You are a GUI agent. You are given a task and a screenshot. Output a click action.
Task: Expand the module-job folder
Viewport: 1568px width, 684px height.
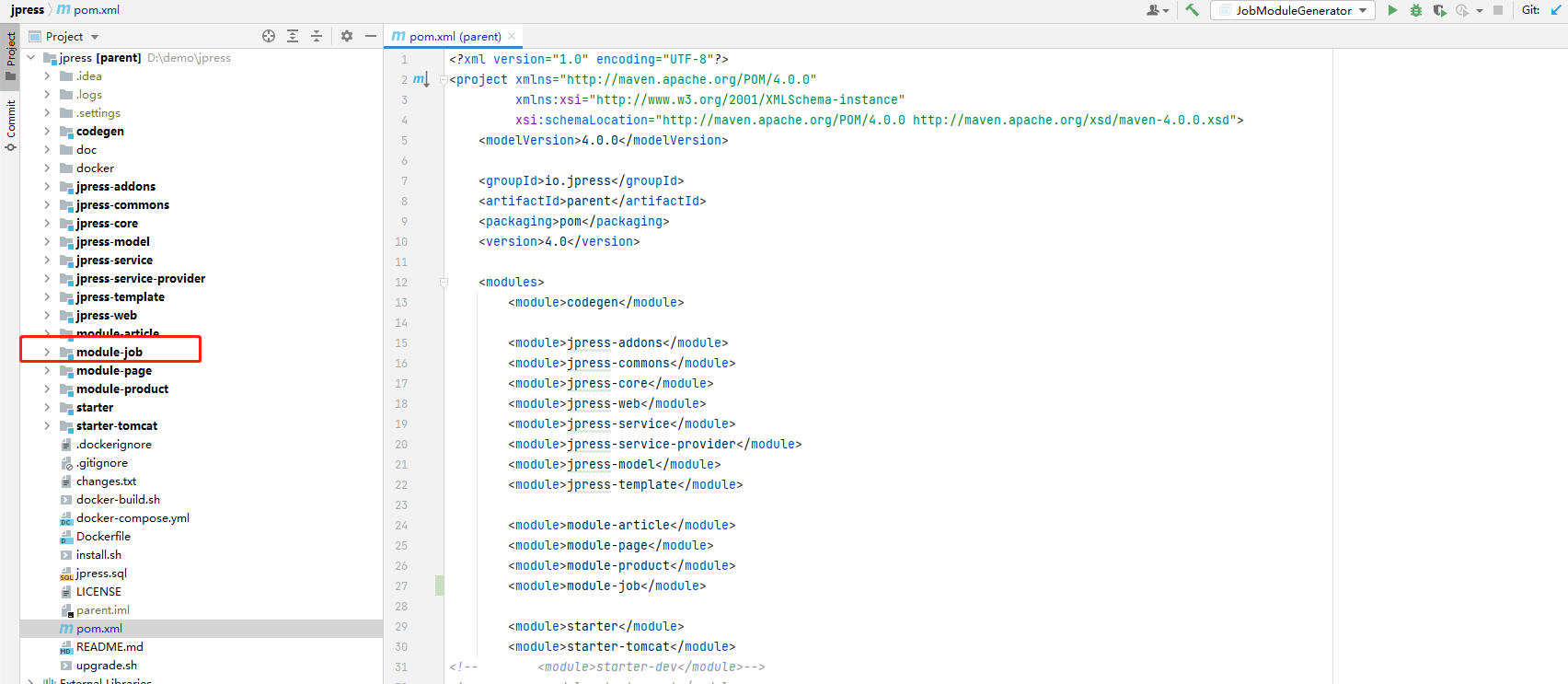[x=47, y=353]
